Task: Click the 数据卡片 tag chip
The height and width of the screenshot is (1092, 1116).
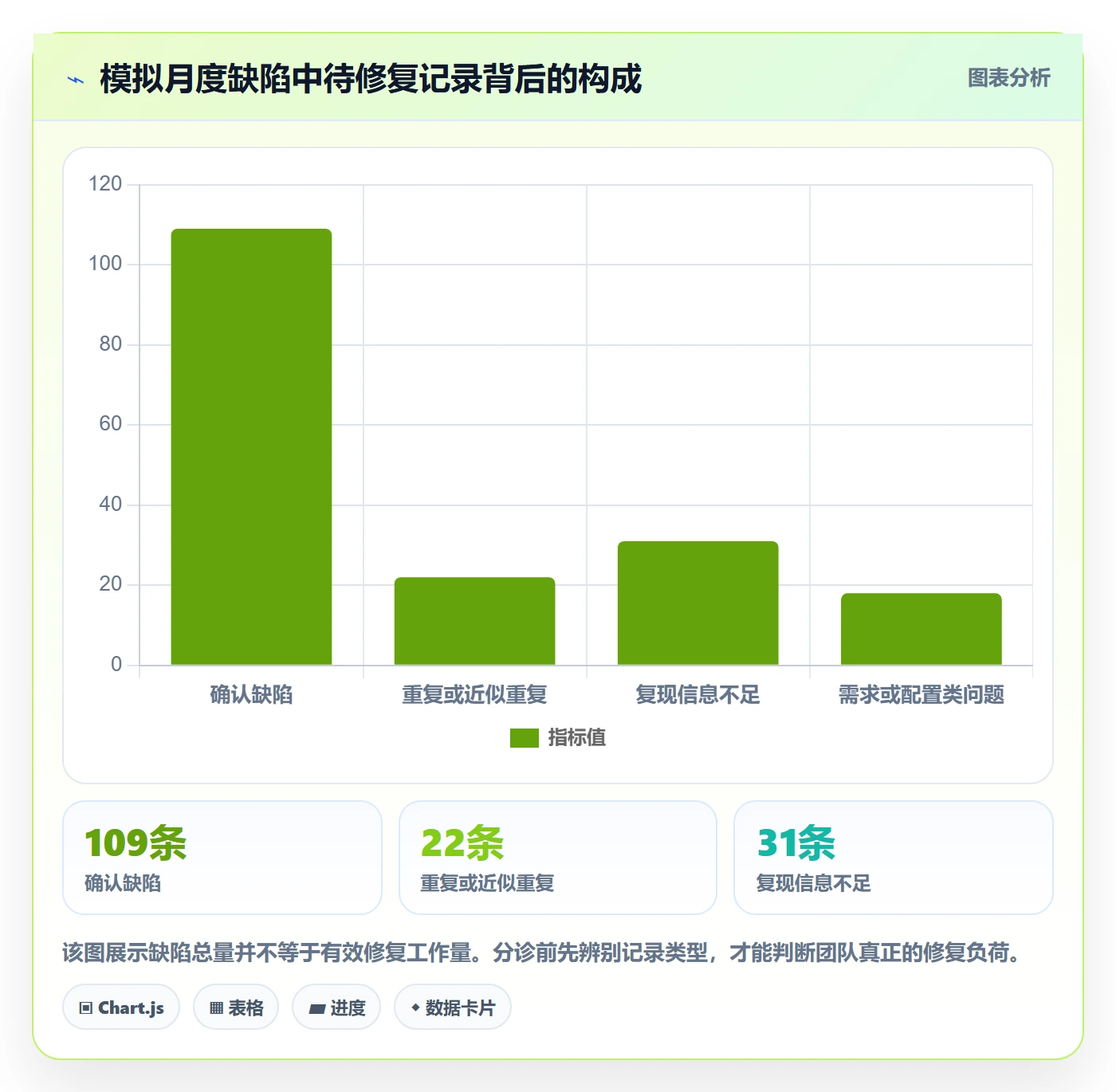Action: [x=453, y=1008]
